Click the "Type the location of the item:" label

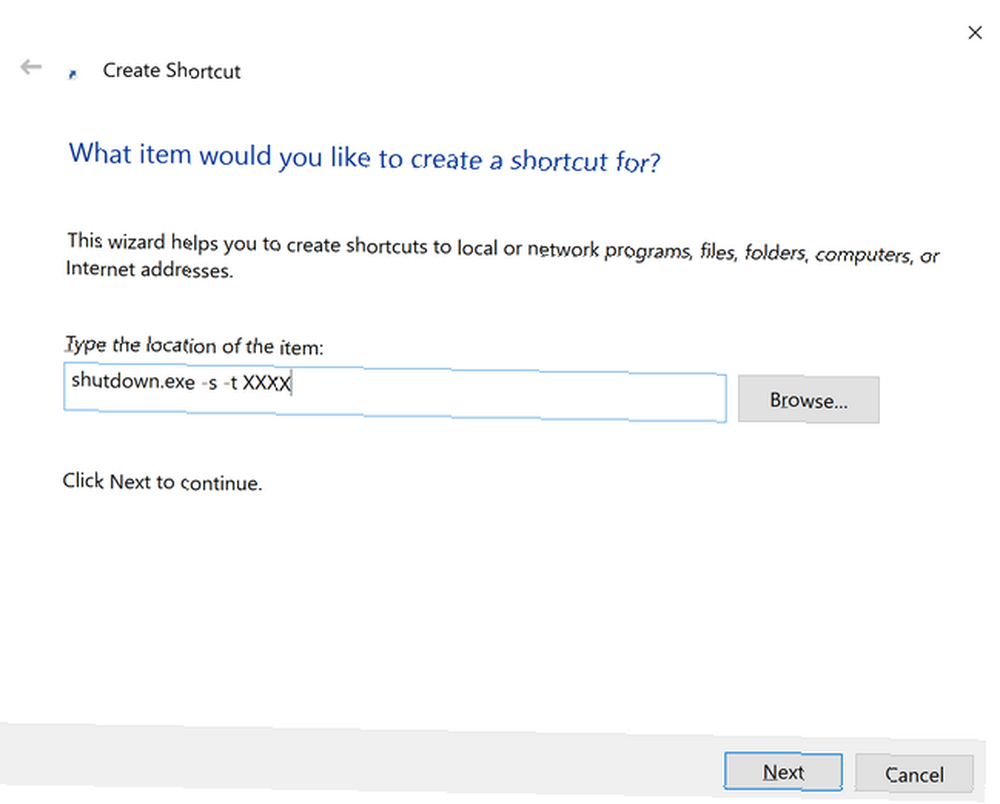[195, 346]
